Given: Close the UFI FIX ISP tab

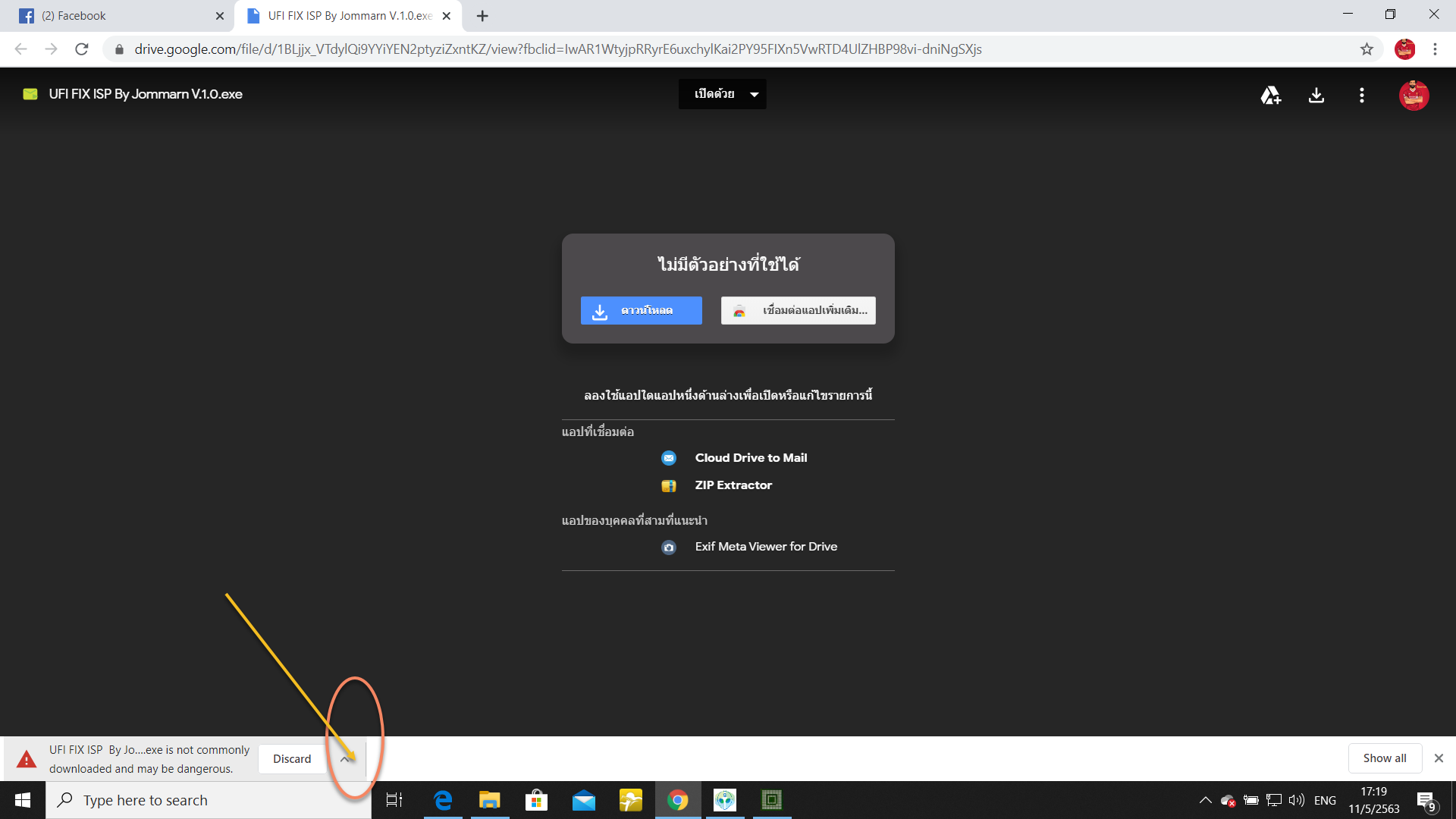Looking at the screenshot, I should pos(447,16).
